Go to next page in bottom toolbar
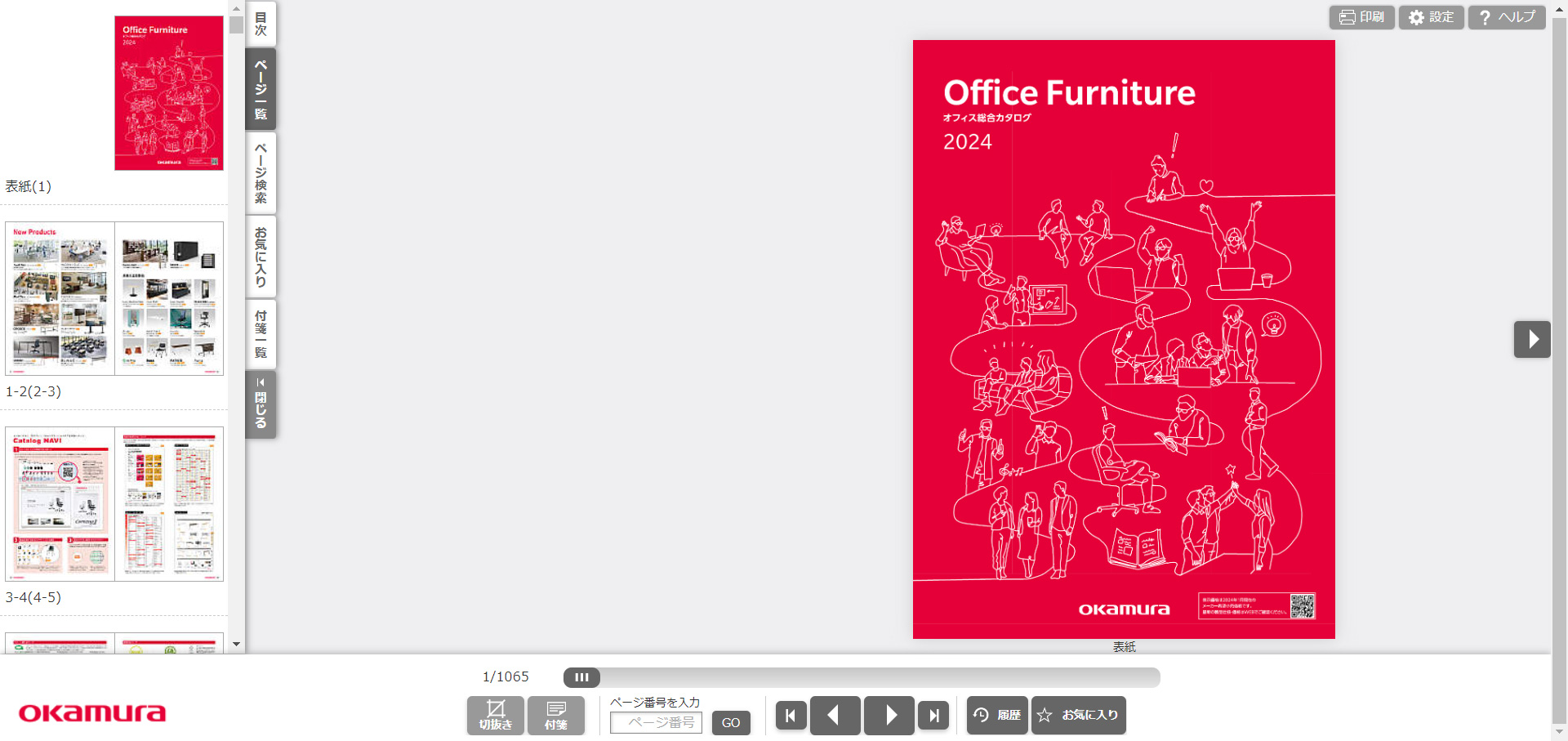This screenshot has height=741, width=1568. point(889,716)
